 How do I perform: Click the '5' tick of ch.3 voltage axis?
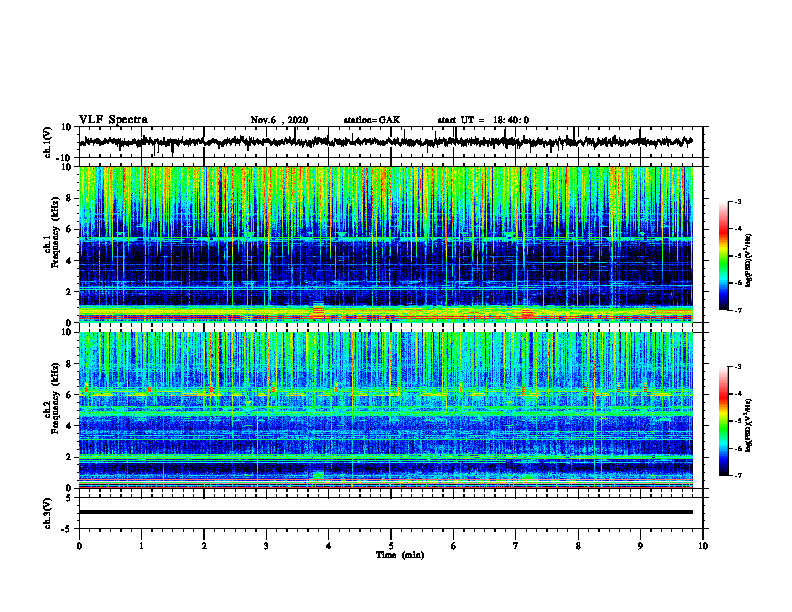pyautogui.click(x=70, y=498)
